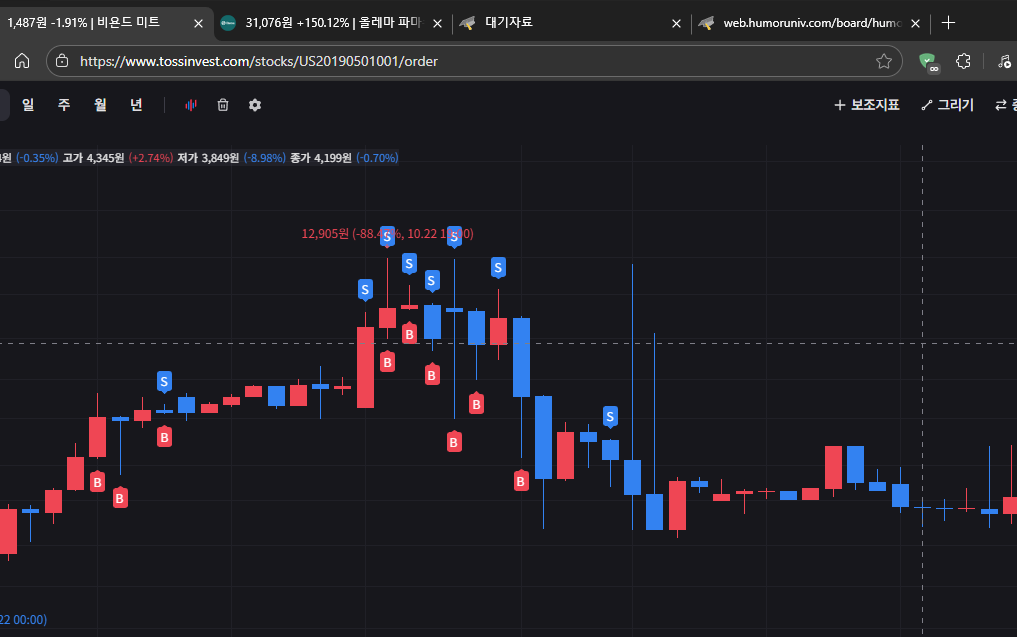Open the extensions puzzle piece icon

pyautogui.click(x=963, y=61)
